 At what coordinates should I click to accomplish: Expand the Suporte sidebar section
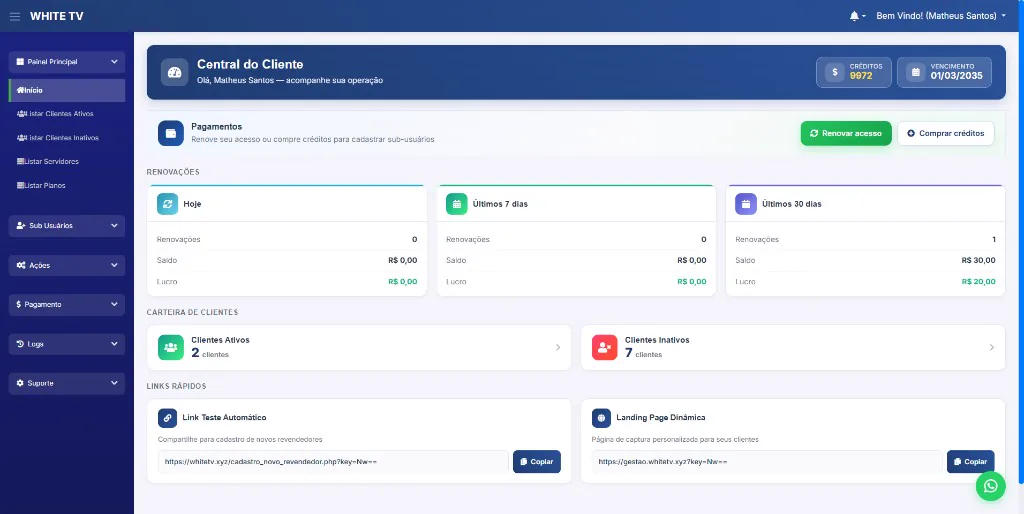67,383
